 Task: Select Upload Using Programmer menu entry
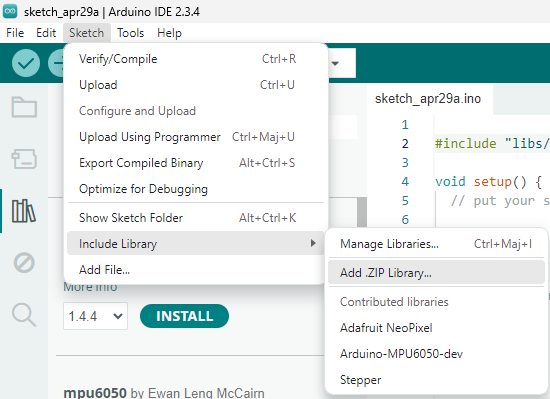click(196, 137)
